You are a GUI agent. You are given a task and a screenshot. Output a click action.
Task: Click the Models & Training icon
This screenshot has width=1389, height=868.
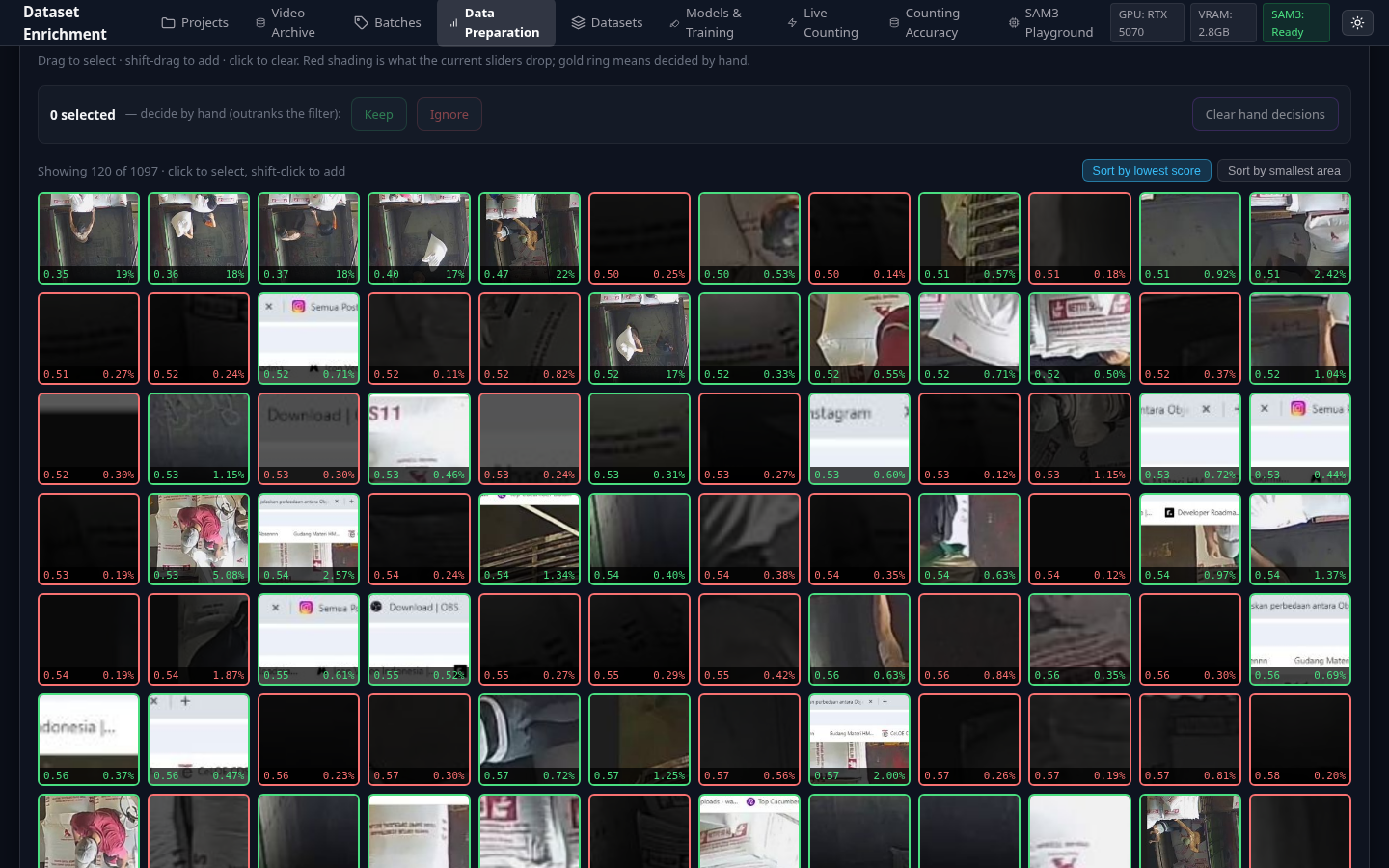(674, 23)
